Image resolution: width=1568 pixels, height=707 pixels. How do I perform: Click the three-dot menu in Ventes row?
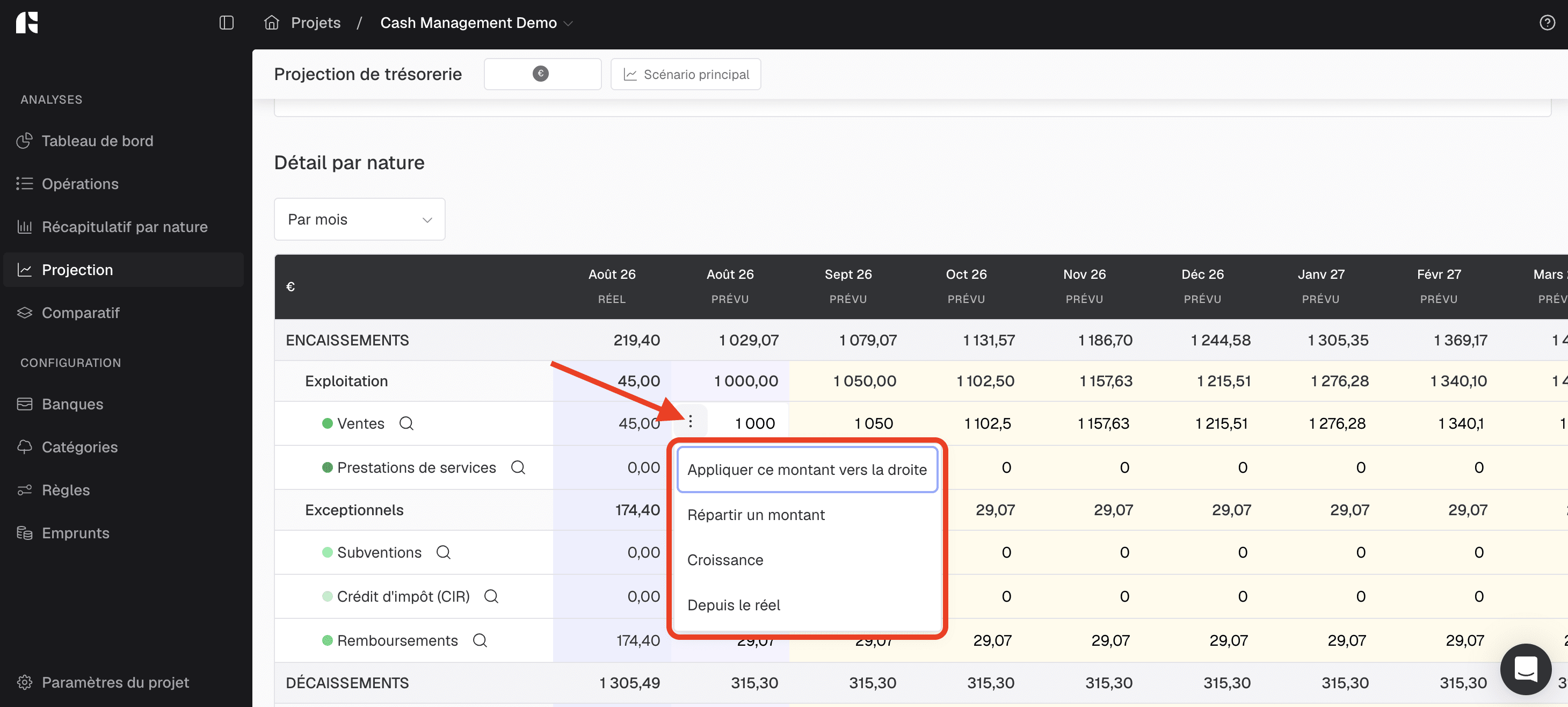coord(690,421)
